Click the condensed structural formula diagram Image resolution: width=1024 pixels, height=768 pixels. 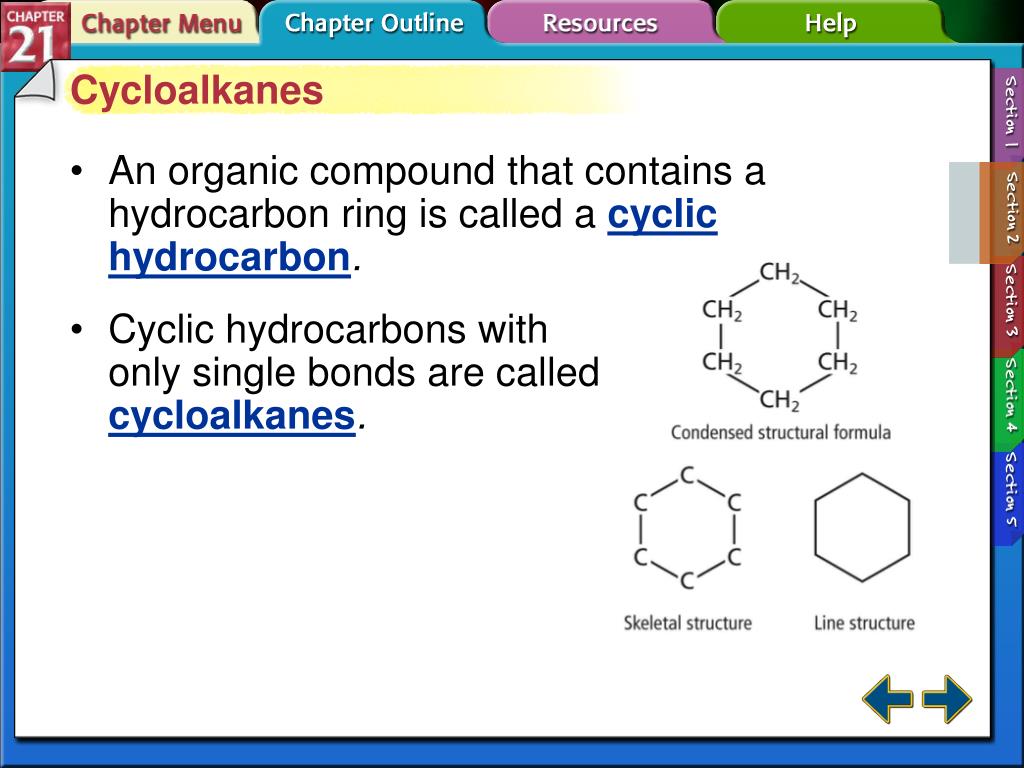pyautogui.click(x=780, y=336)
